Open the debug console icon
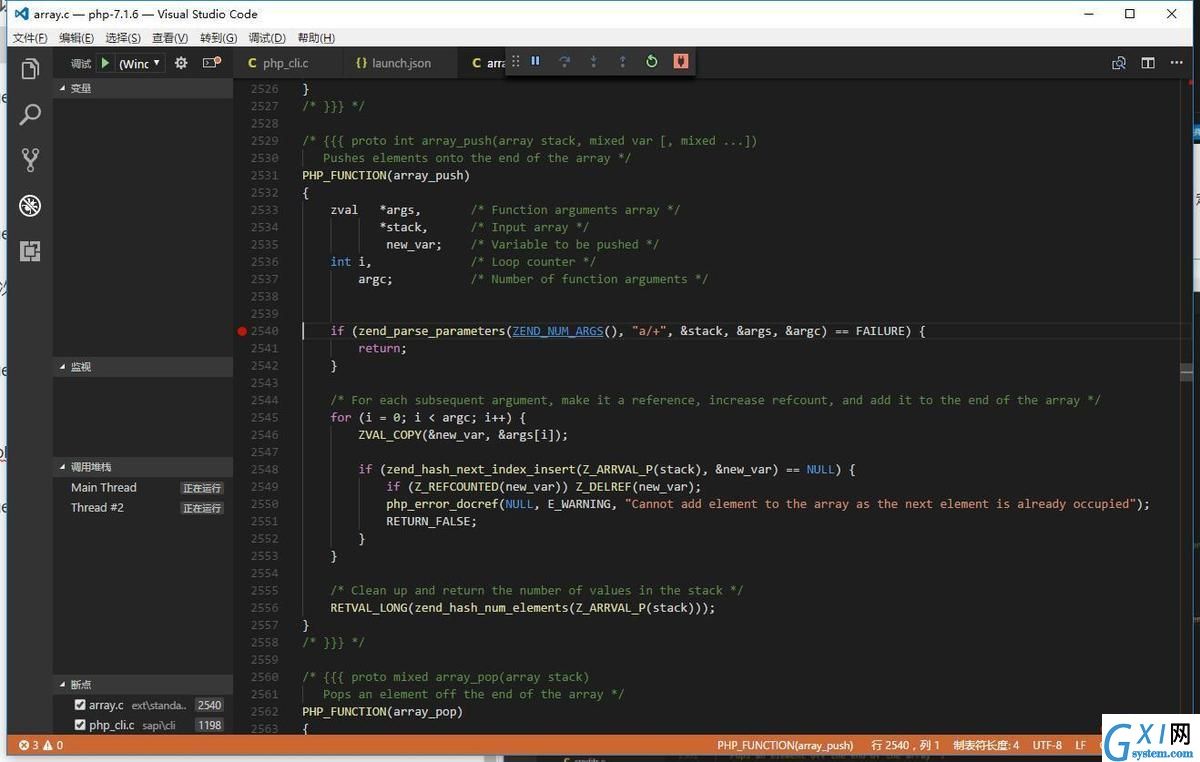This screenshot has height=762, width=1200. click(x=211, y=63)
